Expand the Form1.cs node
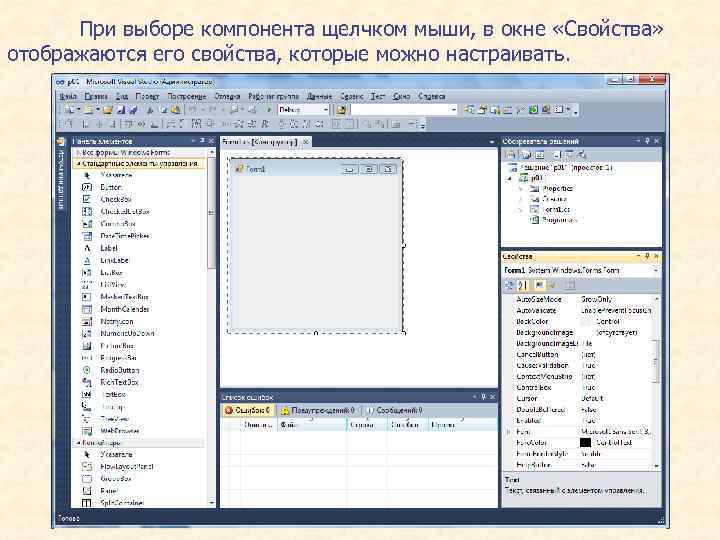 [520, 210]
